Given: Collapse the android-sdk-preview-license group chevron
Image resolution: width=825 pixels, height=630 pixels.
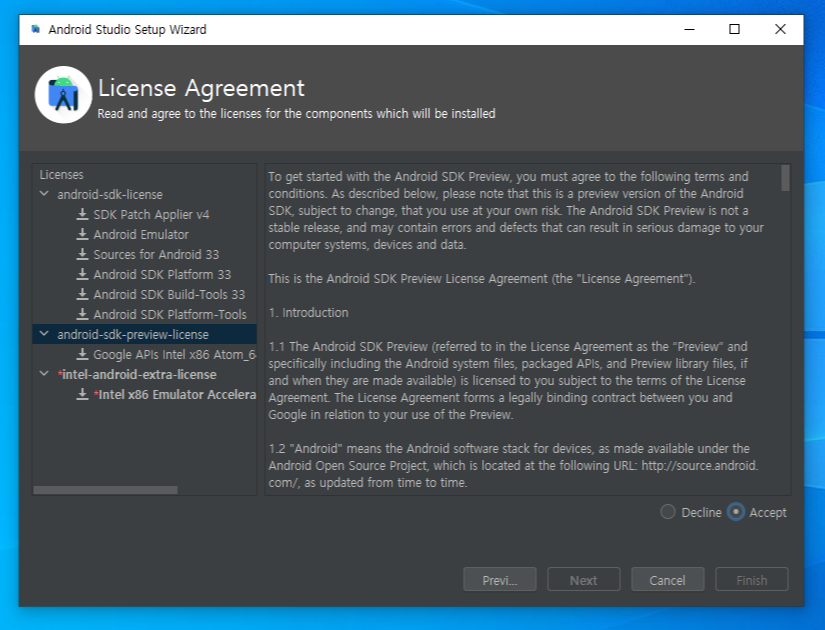Looking at the screenshot, I should click(44, 334).
